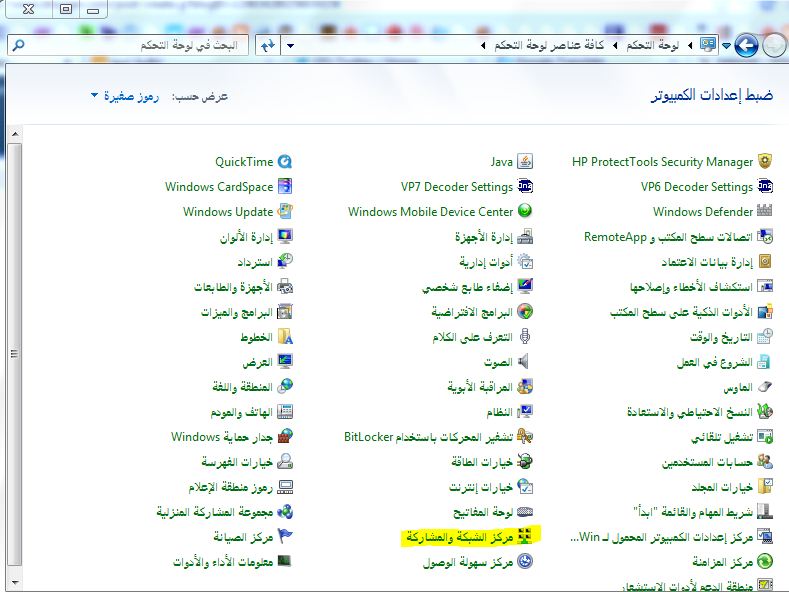Go back with the blue Back button
The image size is (789, 592).
click(x=746, y=46)
